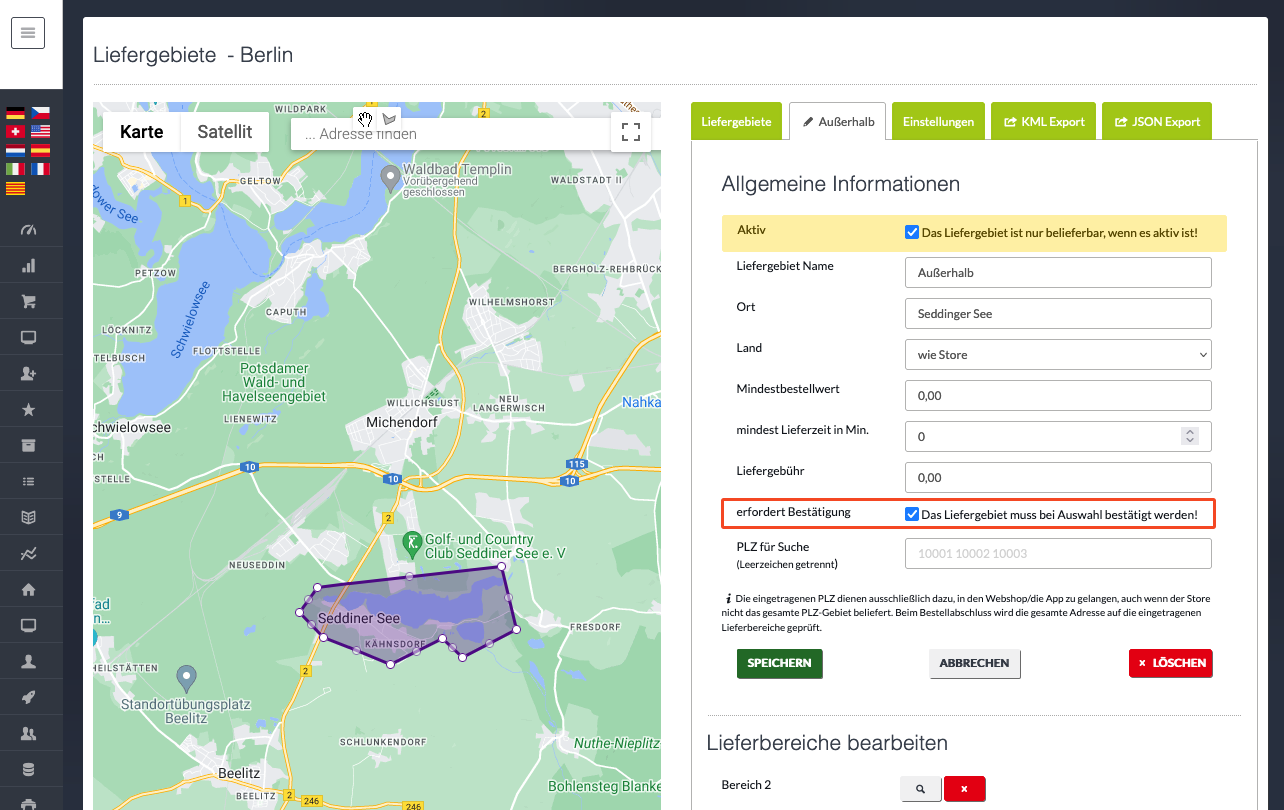Viewport: 1284px width, 810px height.
Task: Click the 'Bereich 2' label
Action: point(746,785)
